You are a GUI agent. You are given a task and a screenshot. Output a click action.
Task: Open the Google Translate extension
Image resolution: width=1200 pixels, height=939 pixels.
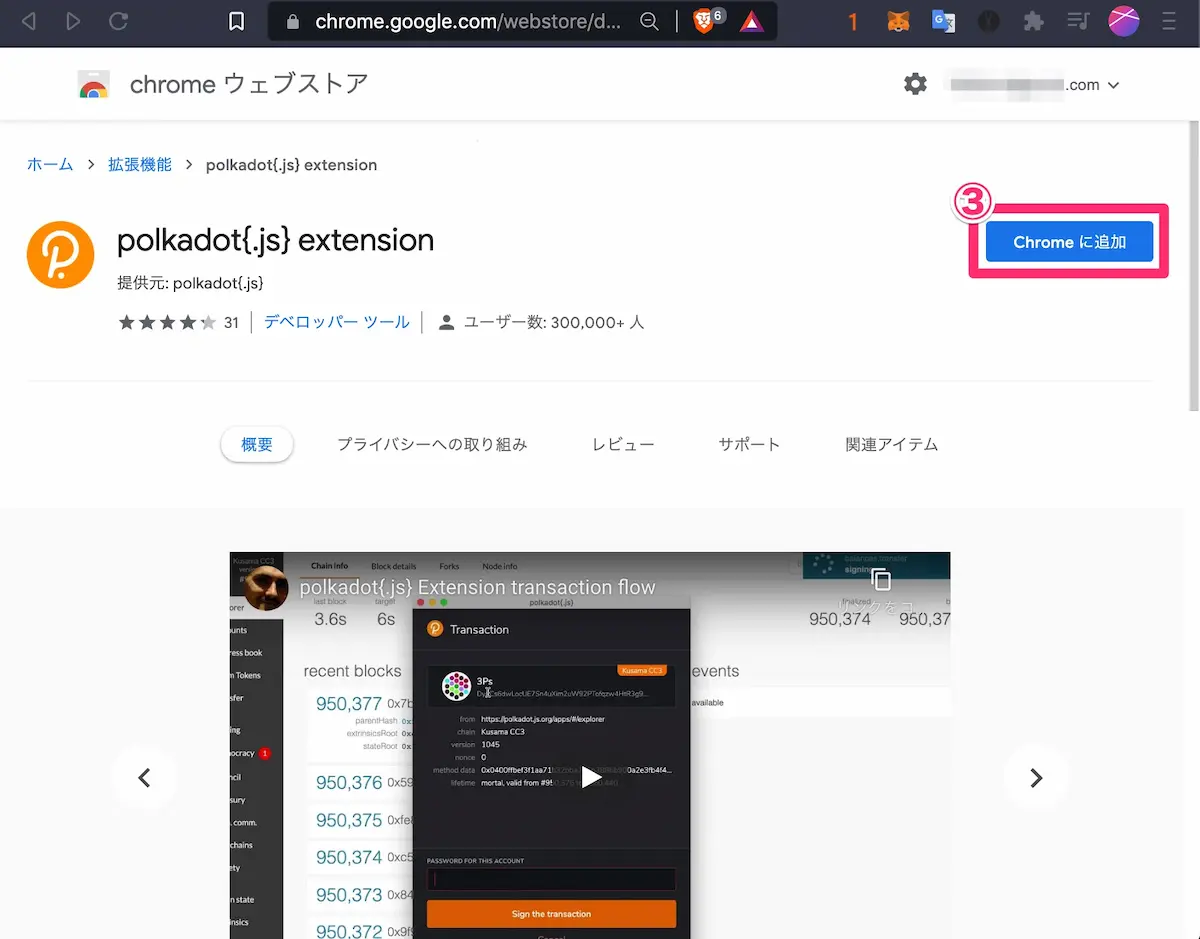click(x=943, y=22)
